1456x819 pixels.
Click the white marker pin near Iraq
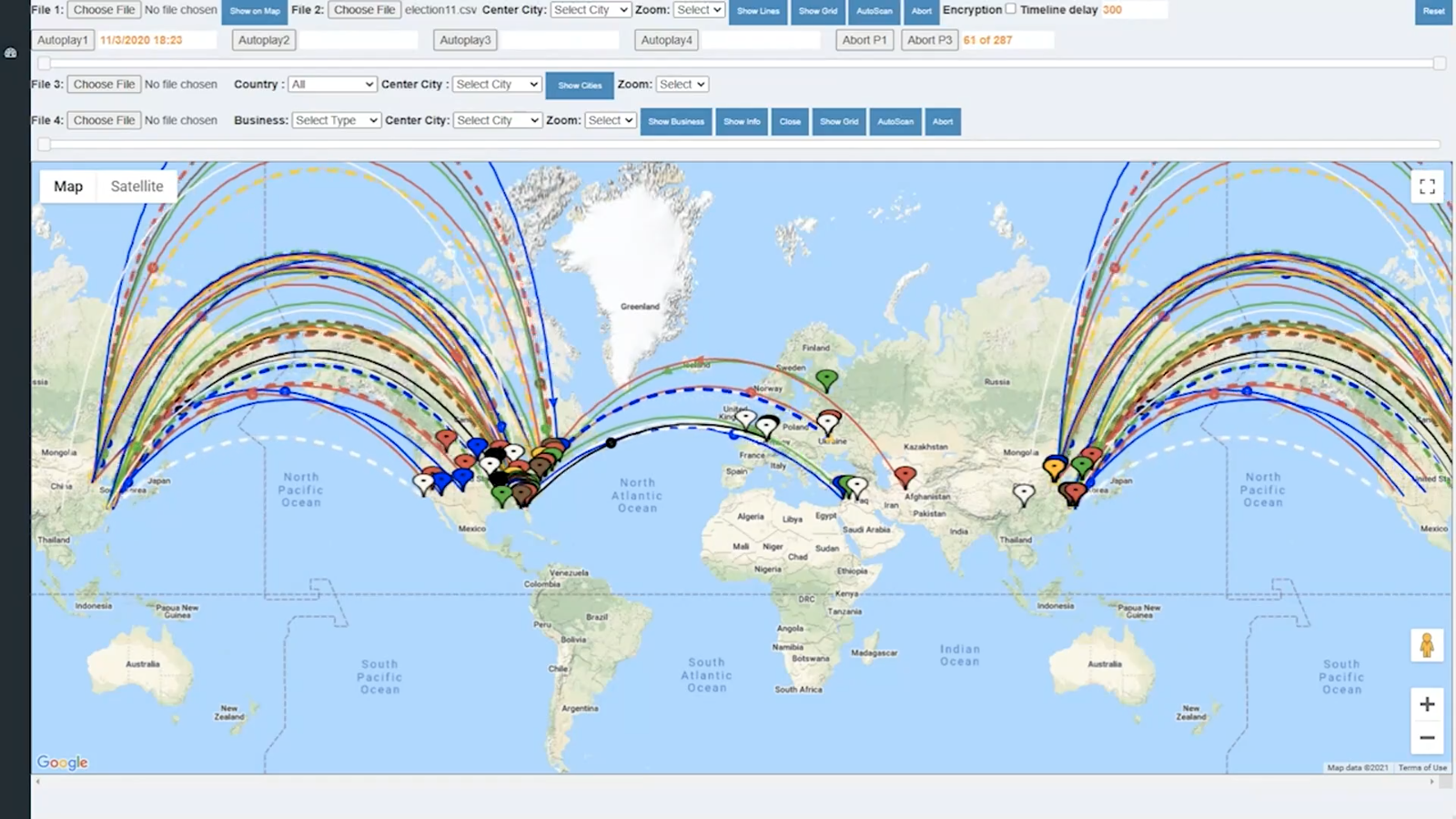(857, 487)
